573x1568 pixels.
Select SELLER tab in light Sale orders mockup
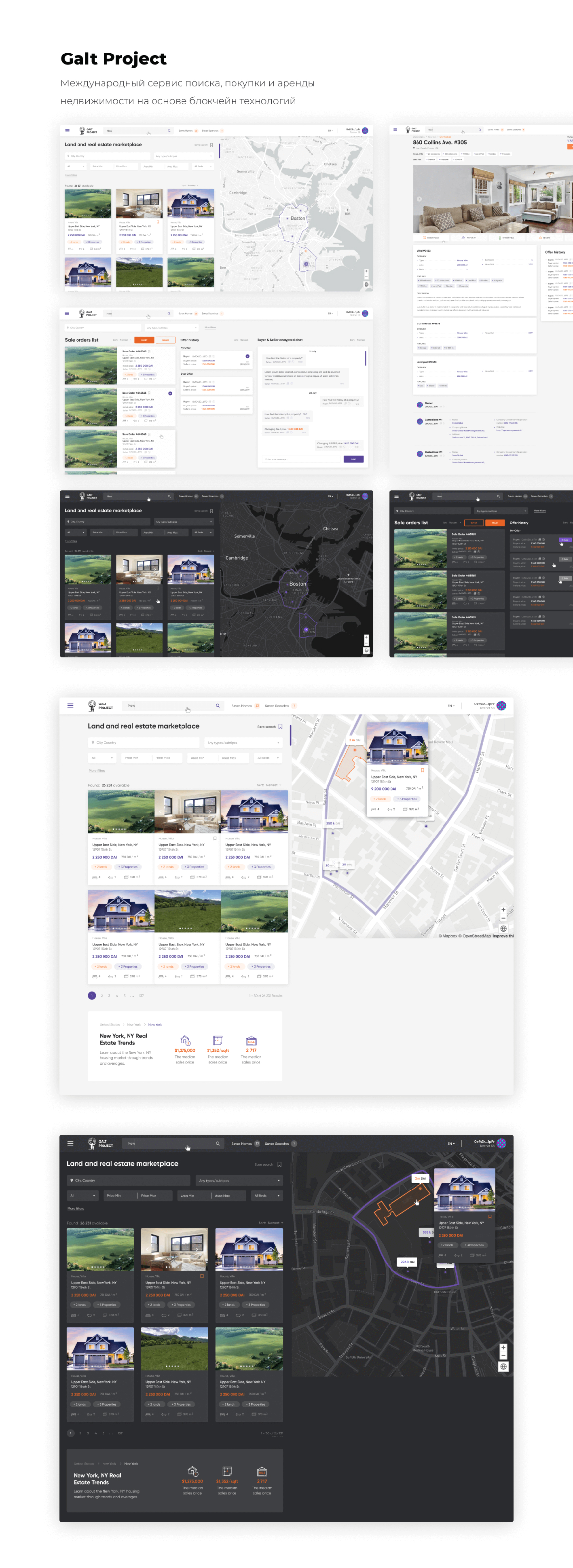[x=165, y=340]
